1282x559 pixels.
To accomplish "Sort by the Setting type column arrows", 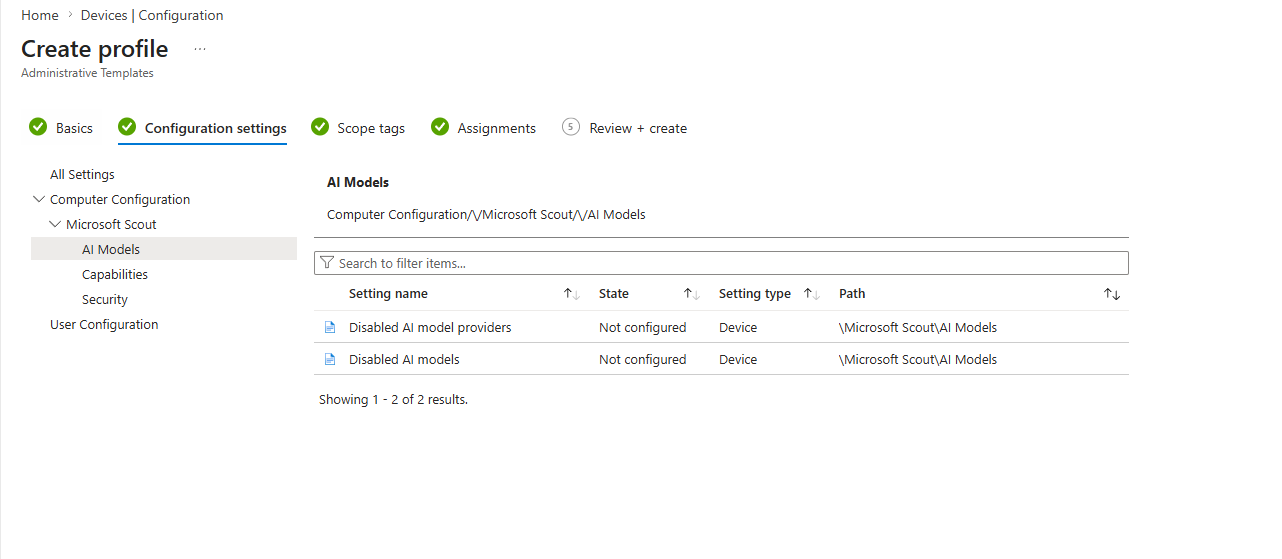I will click(x=811, y=294).
